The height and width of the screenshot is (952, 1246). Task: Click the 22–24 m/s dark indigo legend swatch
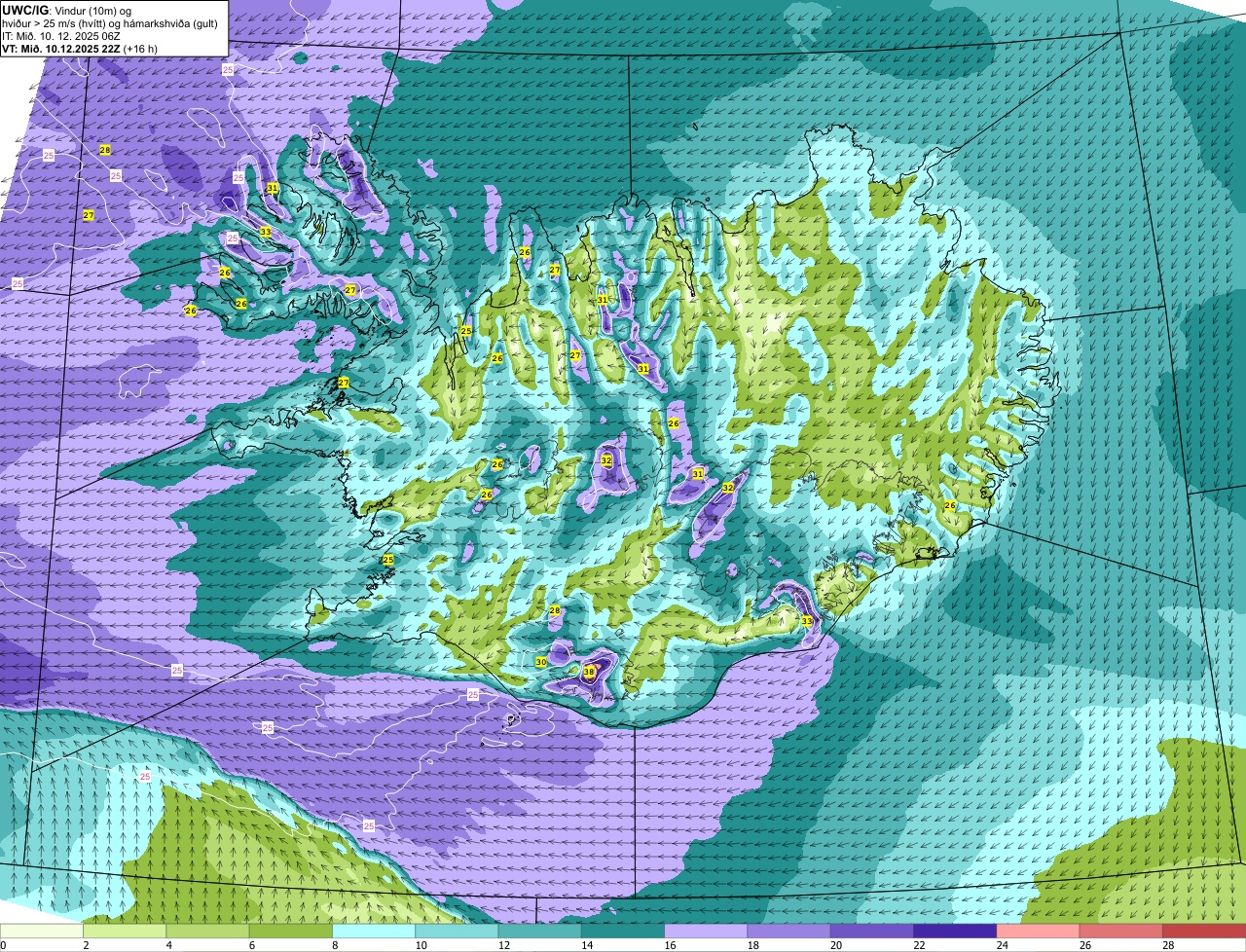(955, 931)
